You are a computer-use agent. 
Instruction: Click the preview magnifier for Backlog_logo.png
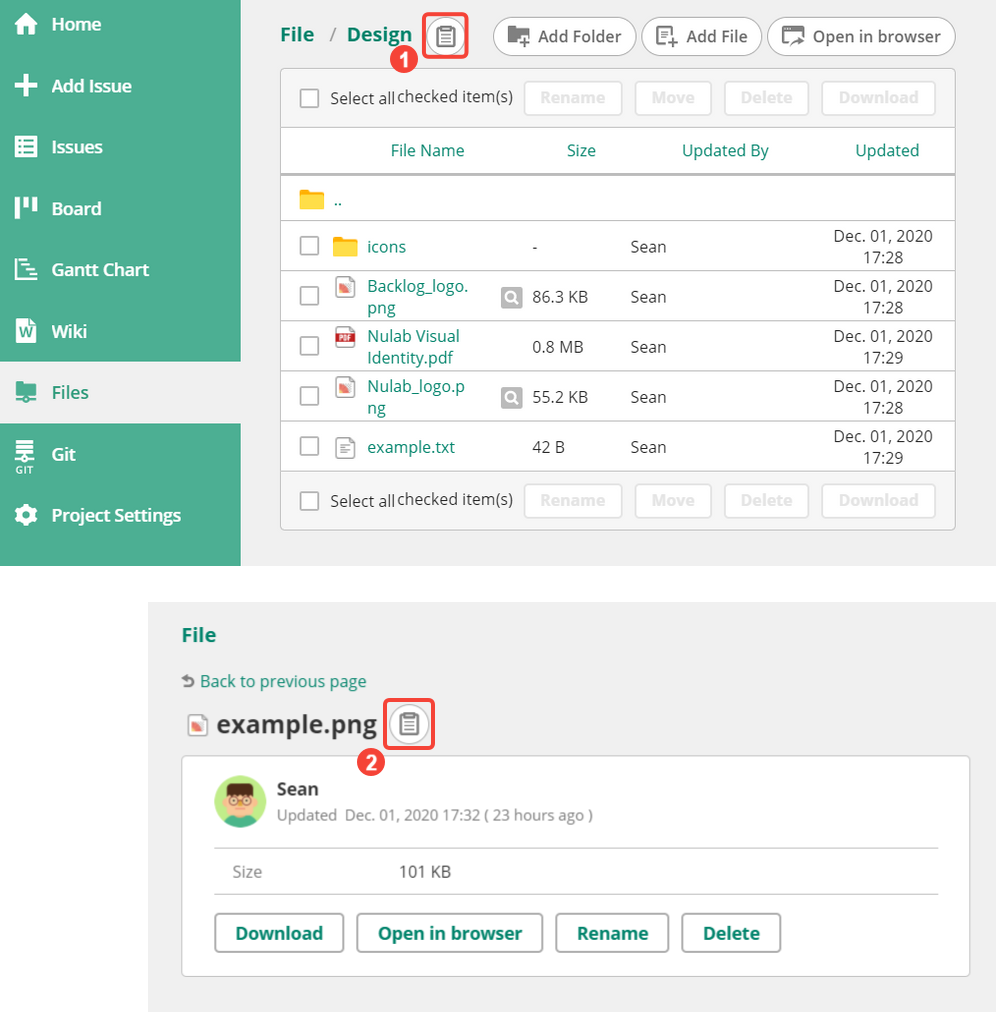511,297
